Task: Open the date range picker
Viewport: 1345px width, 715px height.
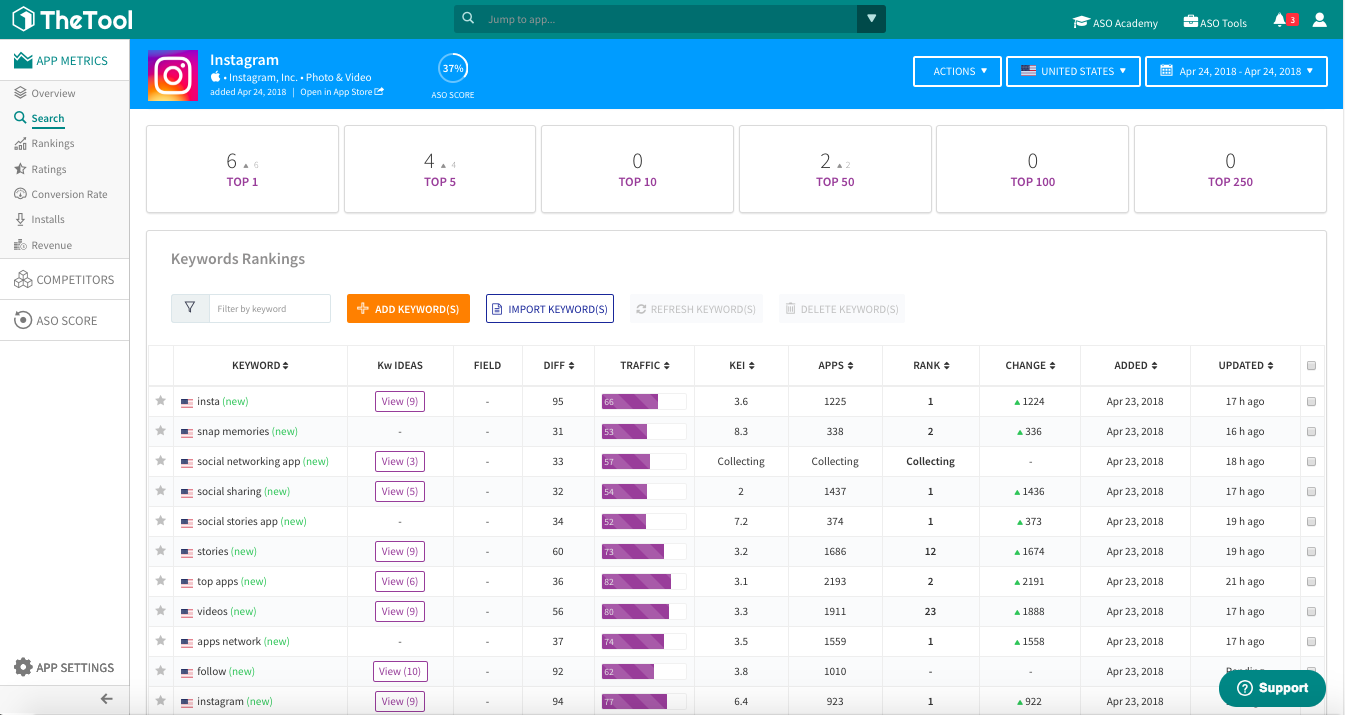Action: (1236, 71)
